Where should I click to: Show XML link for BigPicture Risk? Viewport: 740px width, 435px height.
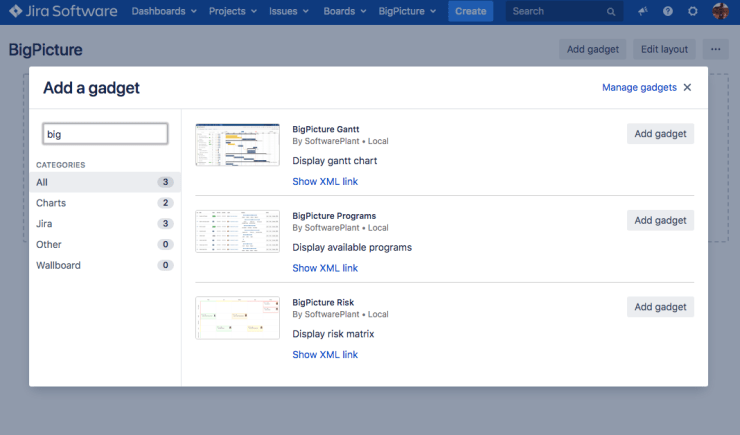coord(324,355)
